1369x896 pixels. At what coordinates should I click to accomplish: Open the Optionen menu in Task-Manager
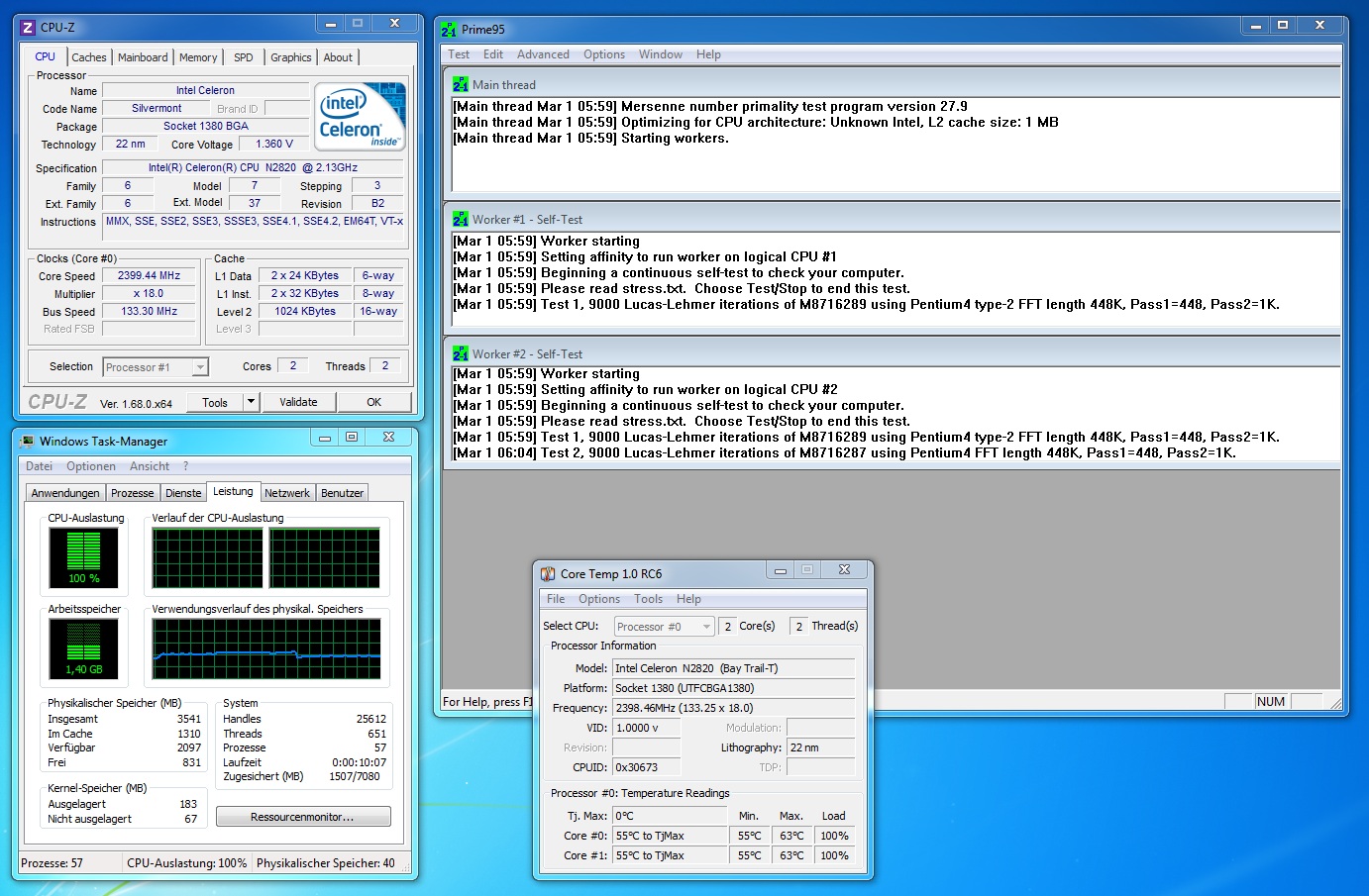(91, 466)
